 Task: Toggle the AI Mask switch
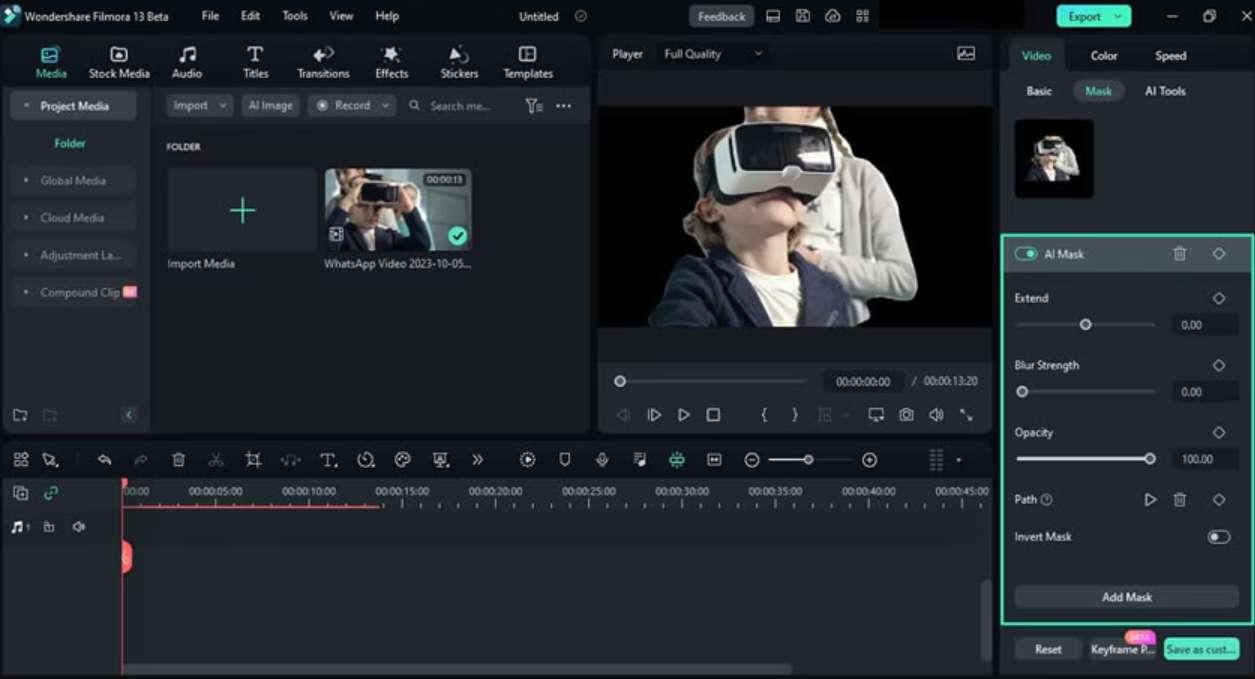pos(1026,254)
